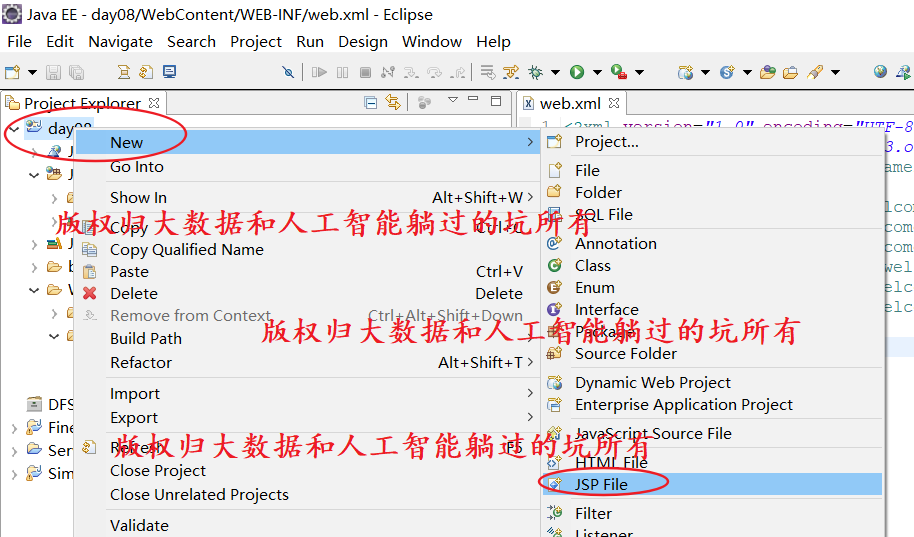Select JSP File in the New submenu

coord(712,485)
